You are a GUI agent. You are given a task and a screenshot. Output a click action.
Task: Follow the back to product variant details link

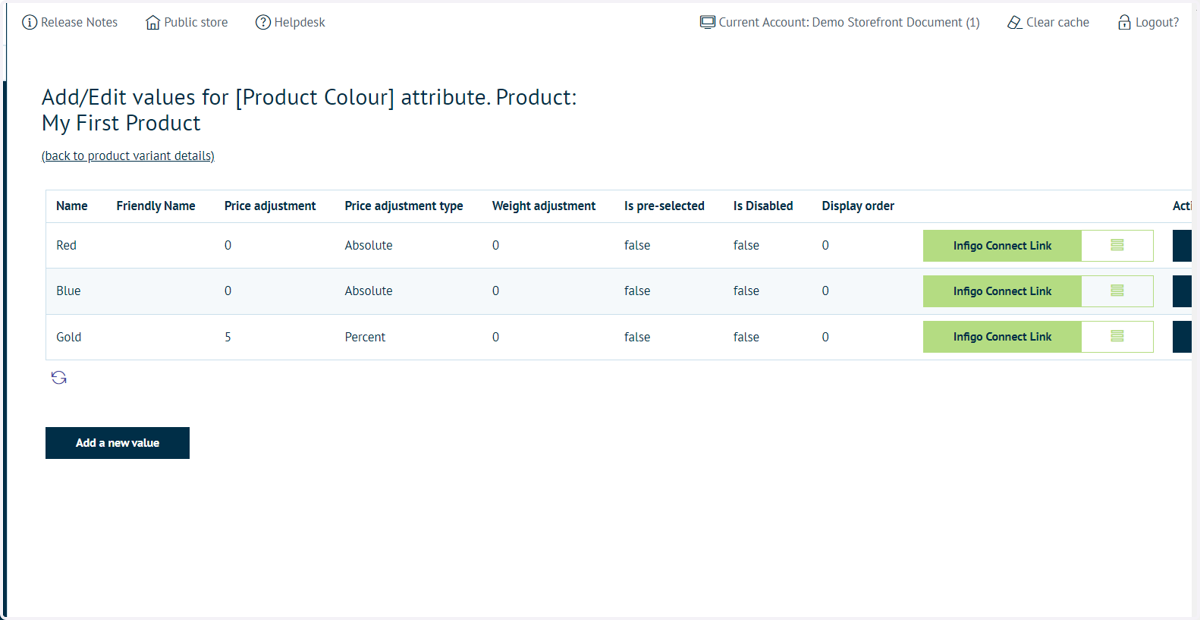[x=128, y=156]
